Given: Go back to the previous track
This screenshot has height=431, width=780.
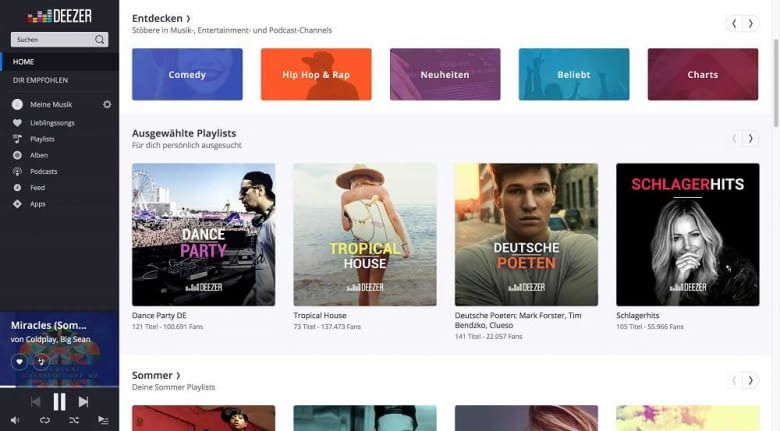Looking at the screenshot, I should [x=35, y=402].
